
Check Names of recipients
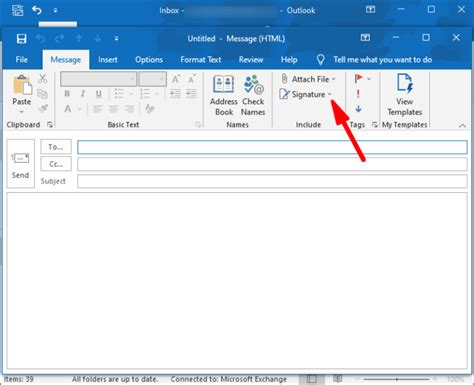click(x=253, y=96)
